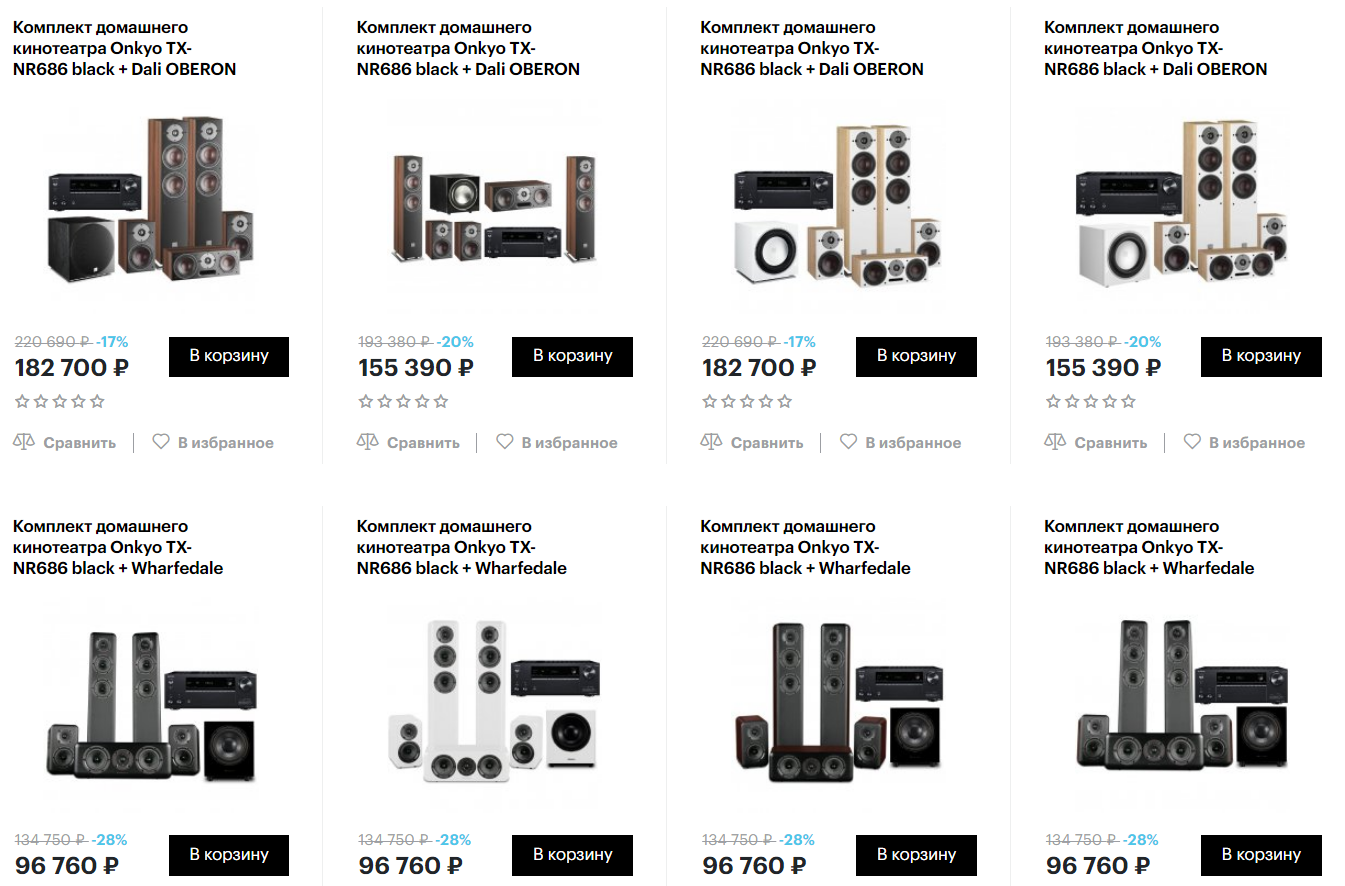This screenshot has height=886, width=1345.
Task: Open title of third Wharfedale kit
Action: click(805, 547)
